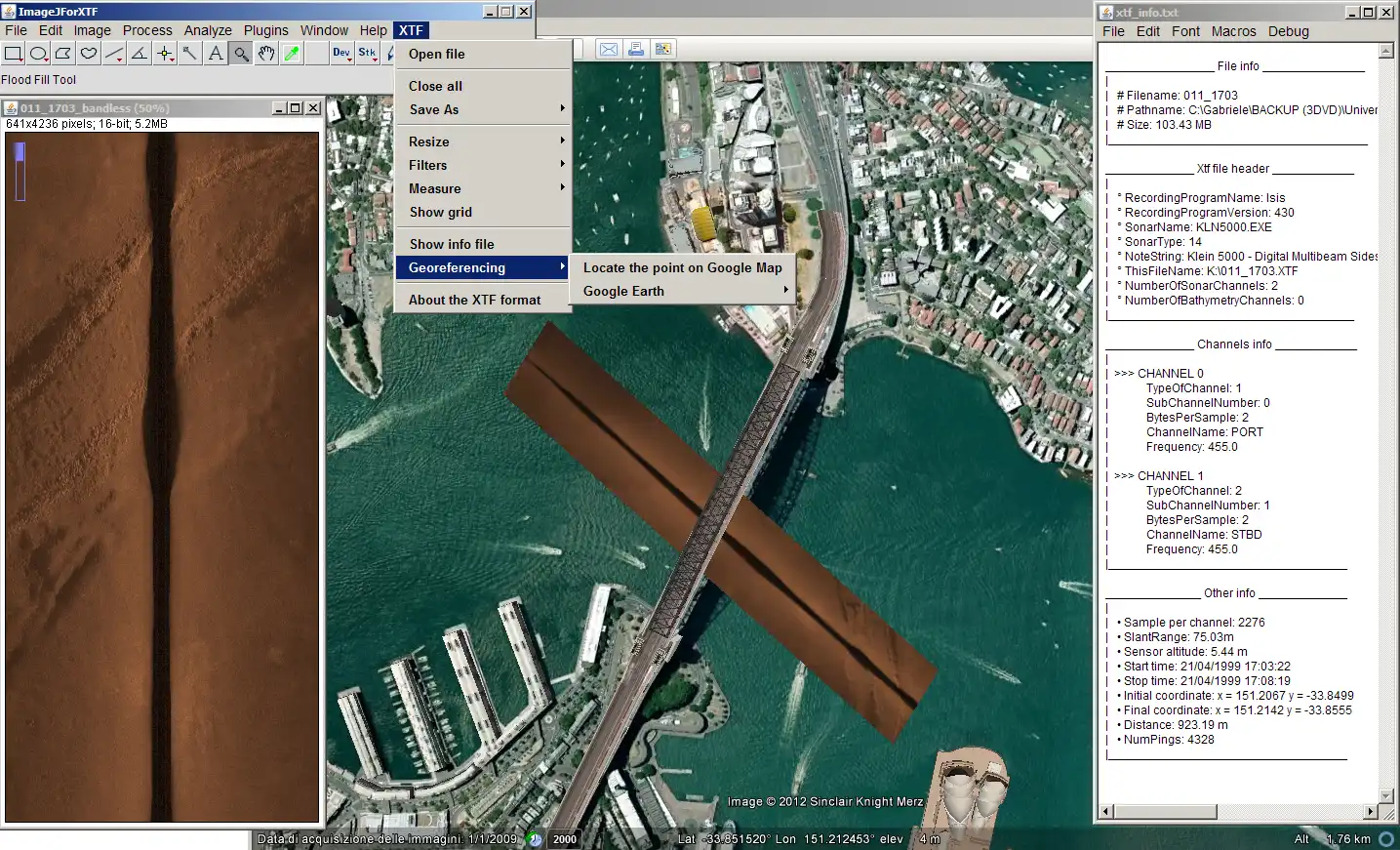1400x850 pixels.
Task: Open the Plugins menu
Action: tap(265, 30)
